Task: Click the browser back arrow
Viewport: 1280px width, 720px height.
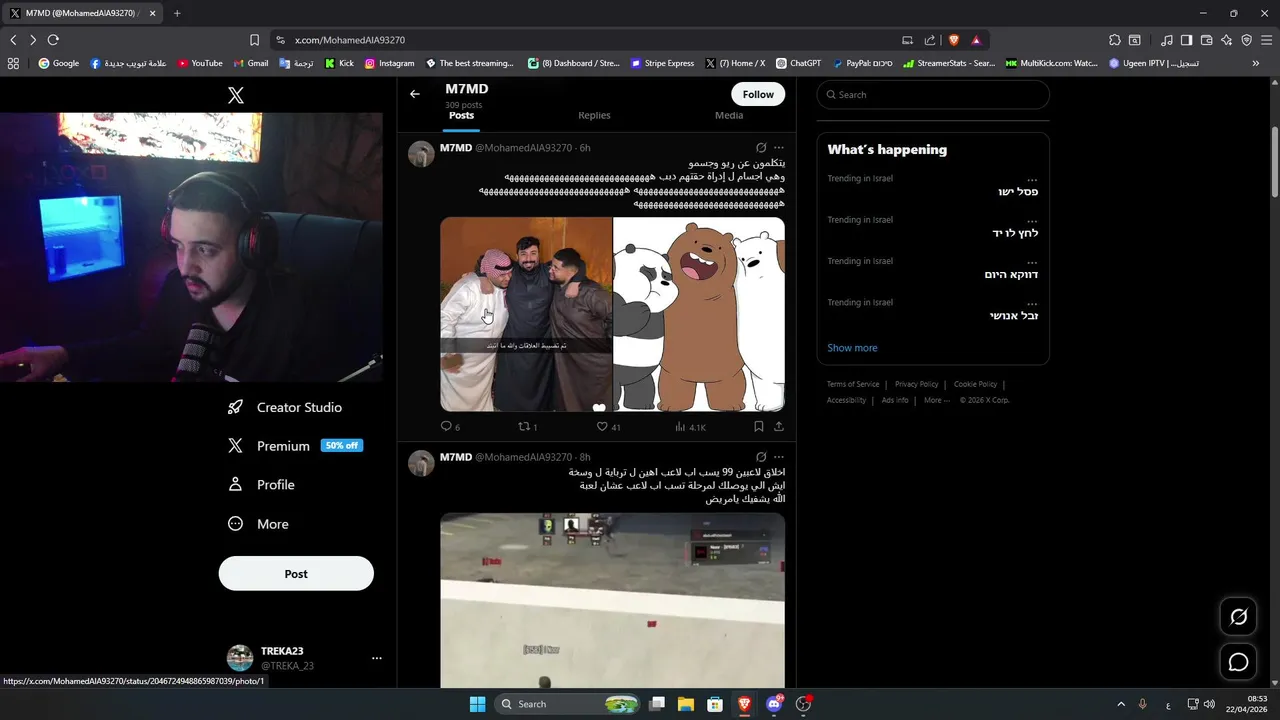Action: (x=13, y=40)
